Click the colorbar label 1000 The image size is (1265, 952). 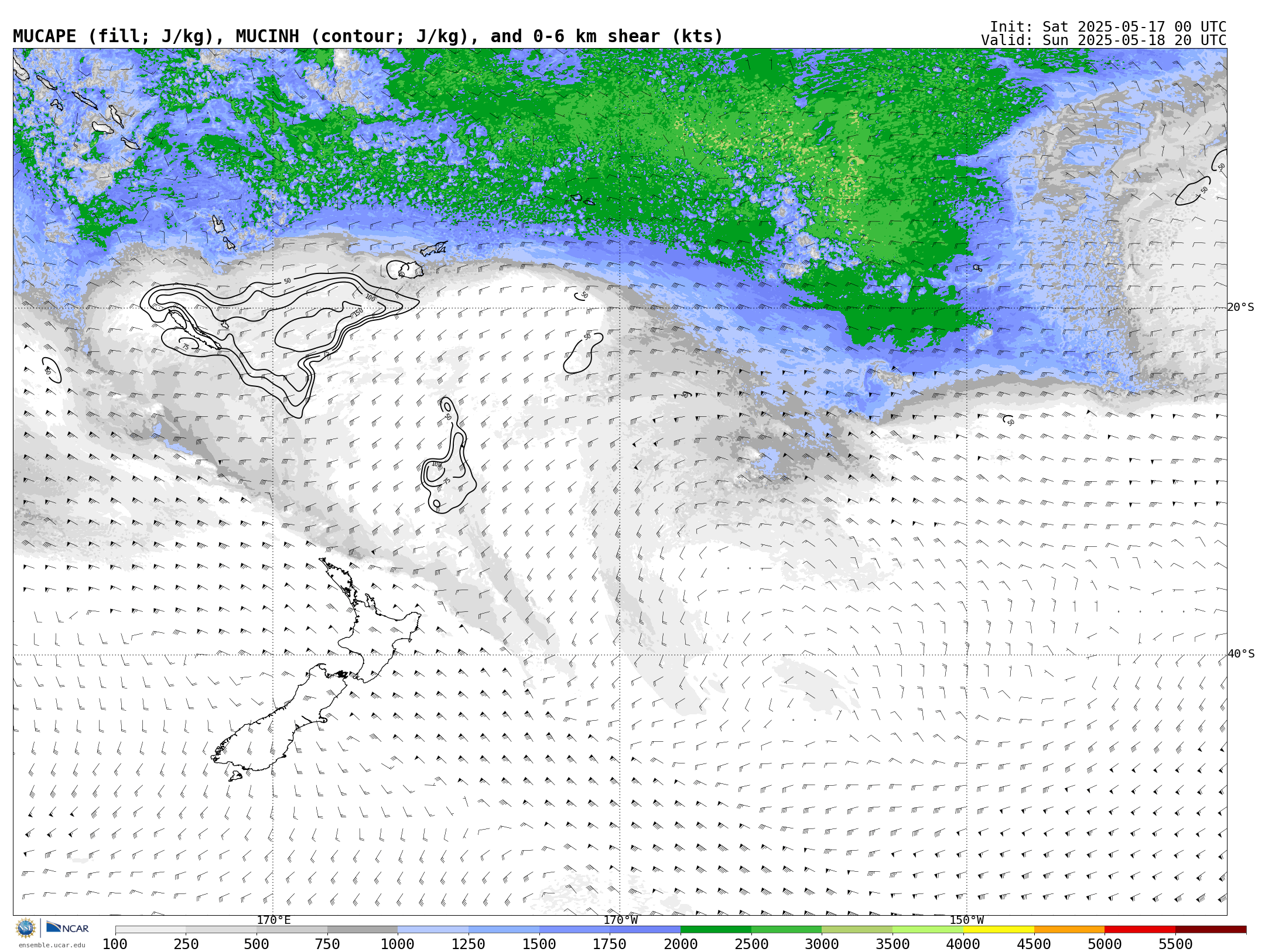(398, 944)
